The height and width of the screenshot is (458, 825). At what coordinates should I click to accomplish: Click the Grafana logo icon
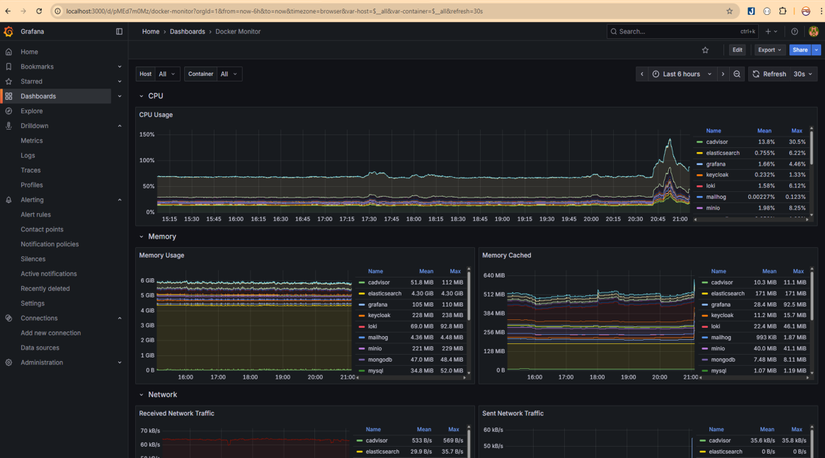tap(9, 31)
